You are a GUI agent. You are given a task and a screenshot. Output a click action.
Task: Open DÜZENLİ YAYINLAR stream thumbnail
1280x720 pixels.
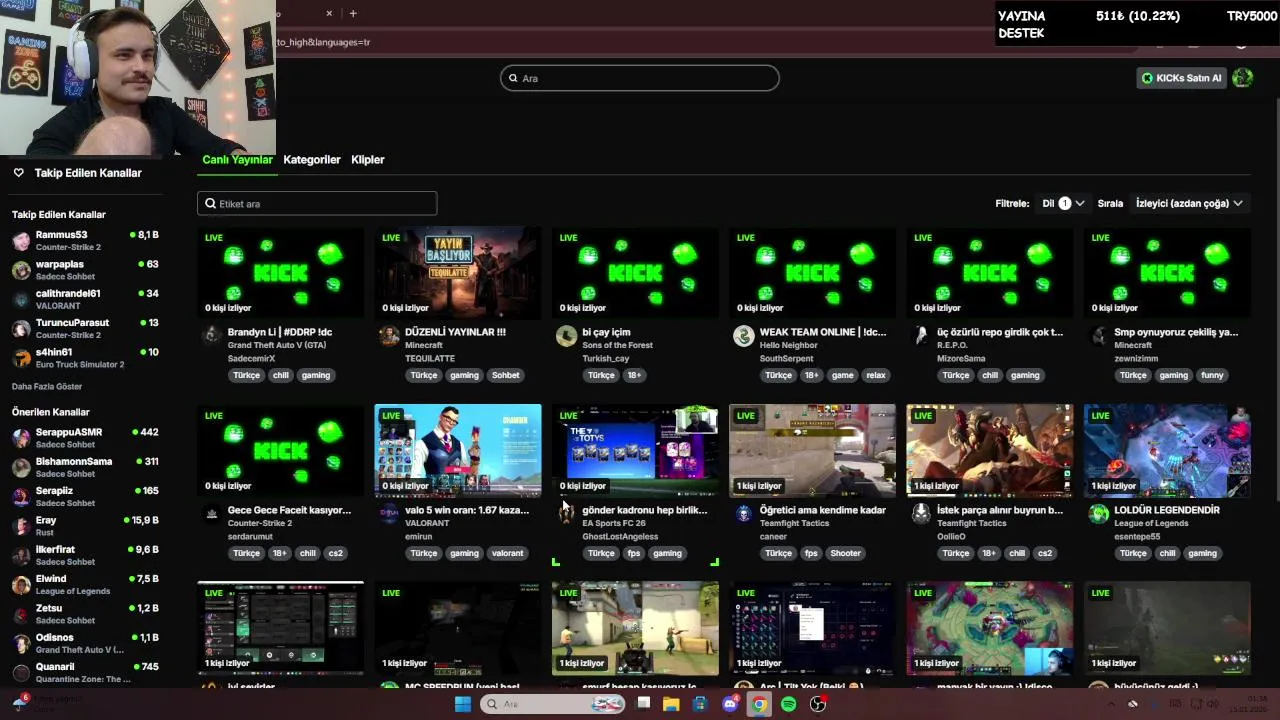click(x=458, y=274)
